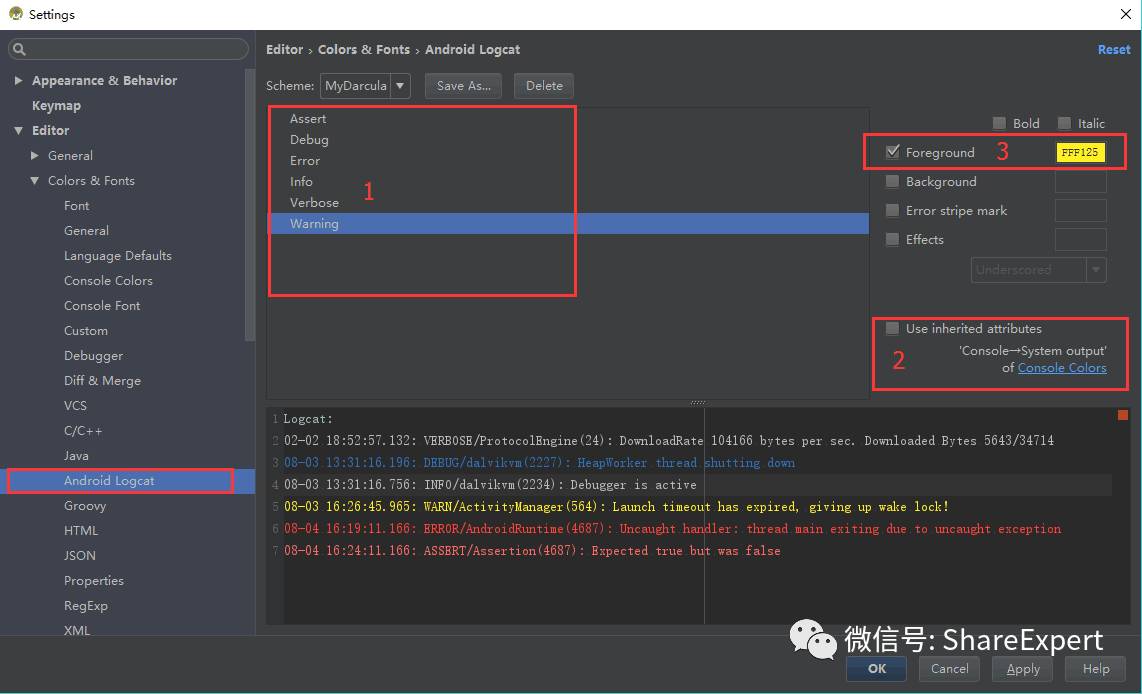1142x694 pixels.
Task: Click the Reset link
Action: pyautogui.click(x=1114, y=50)
